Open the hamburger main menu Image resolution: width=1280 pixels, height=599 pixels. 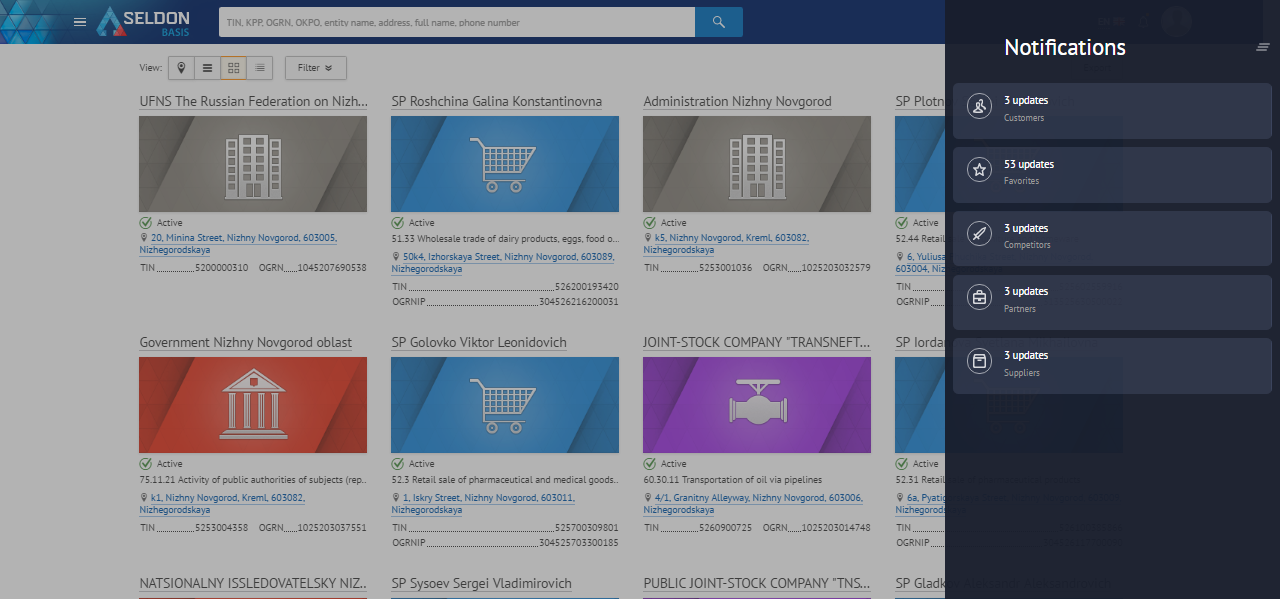click(x=80, y=22)
